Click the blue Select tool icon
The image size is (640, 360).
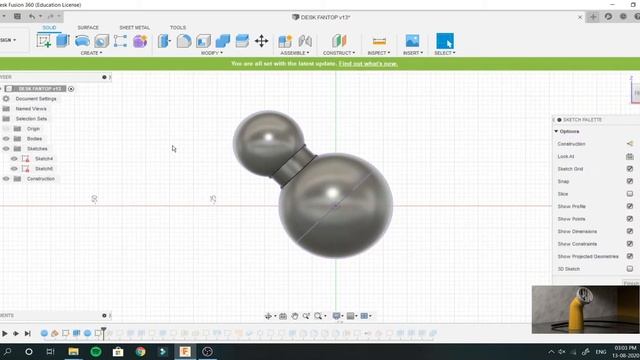click(445, 41)
